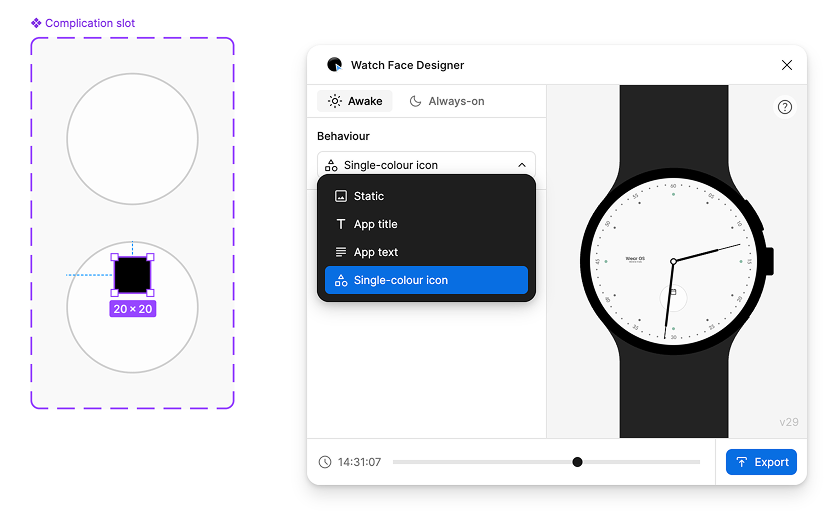Screen dimensions: 836x516
Task: Open help via the question mark icon
Action: [x=785, y=107]
